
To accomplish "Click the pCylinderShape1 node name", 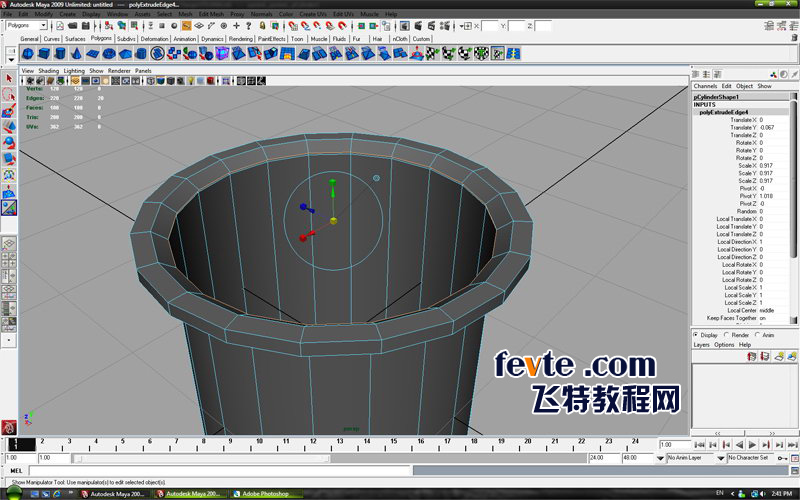I will [x=716, y=96].
